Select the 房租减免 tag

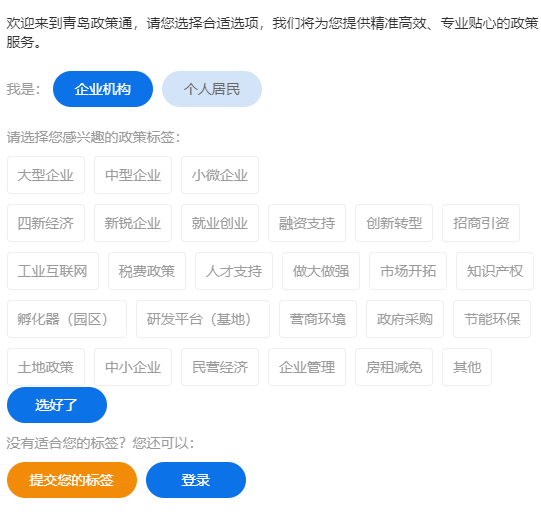pyautogui.click(x=394, y=367)
